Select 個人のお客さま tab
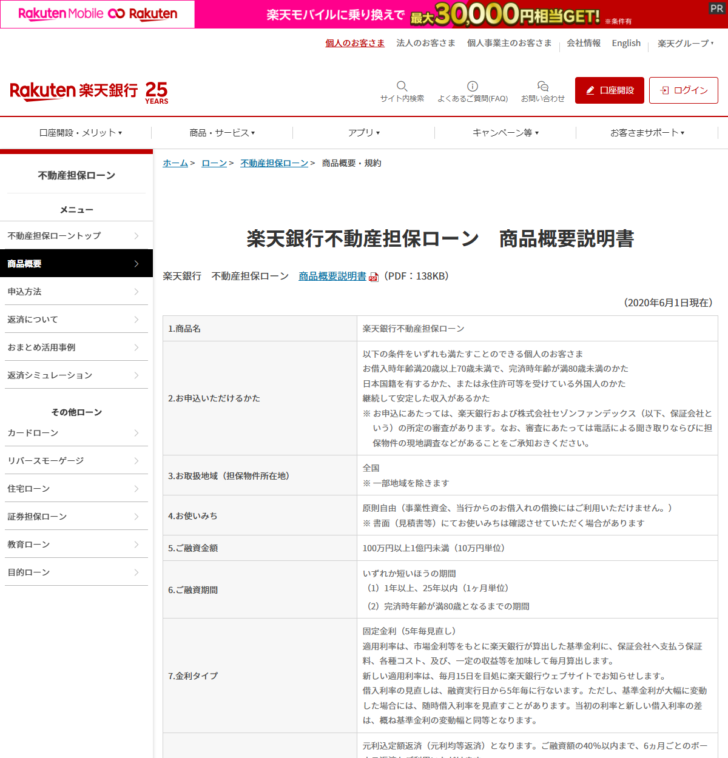The image size is (728, 758). [x=355, y=43]
